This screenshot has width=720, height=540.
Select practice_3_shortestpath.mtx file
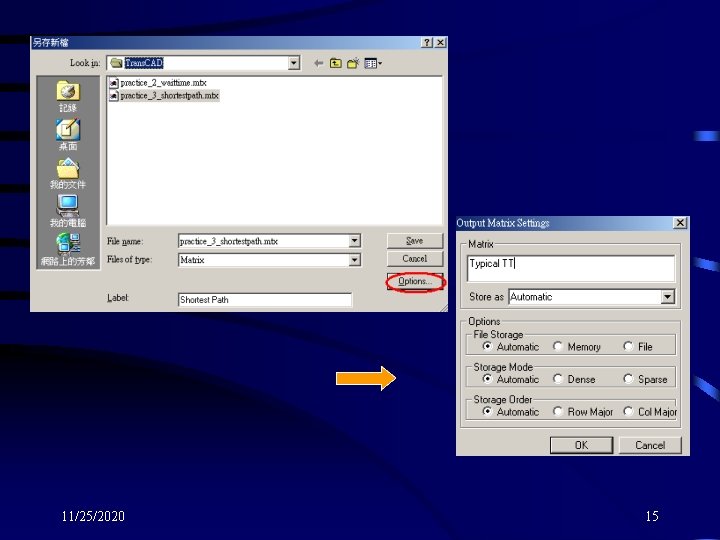click(164, 96)
